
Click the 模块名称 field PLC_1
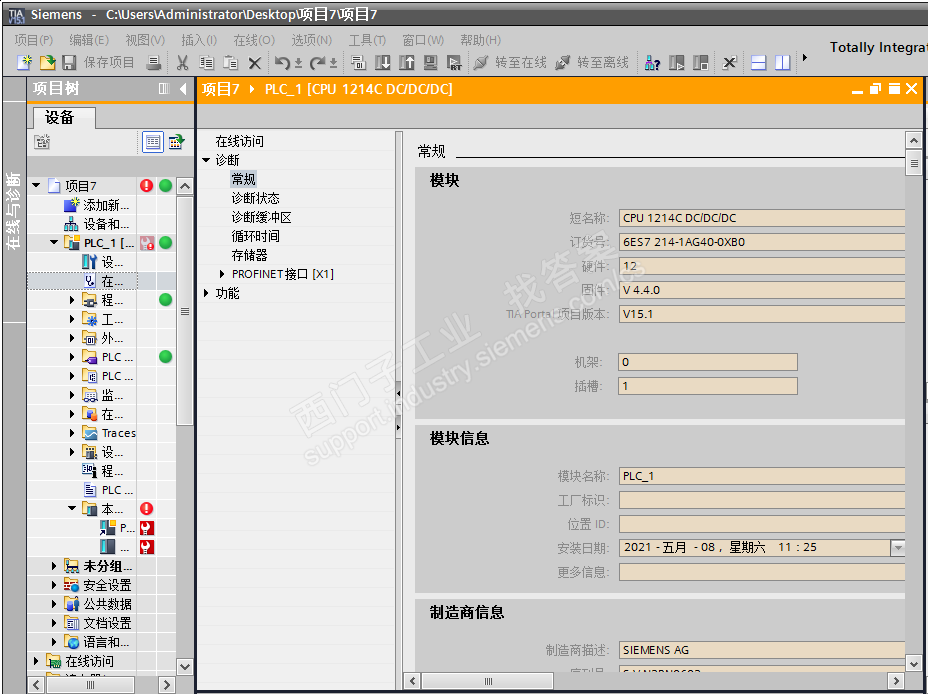click(x=762, y=476)
